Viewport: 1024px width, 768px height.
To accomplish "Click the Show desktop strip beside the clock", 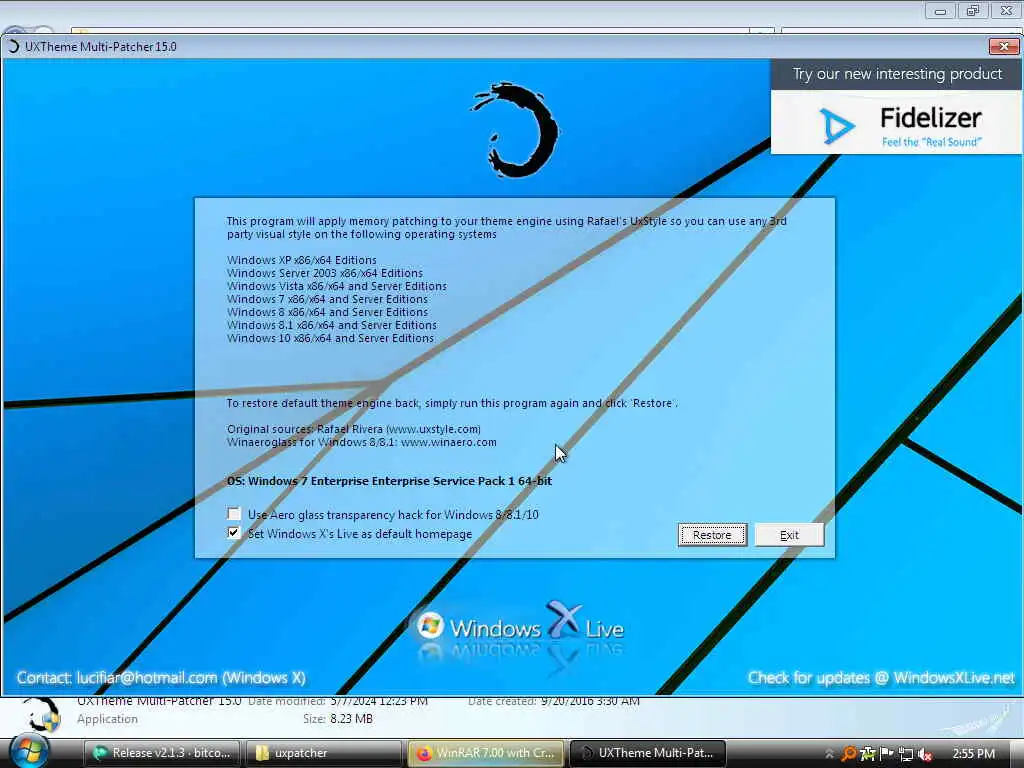I will click(x=1017, y=754).
